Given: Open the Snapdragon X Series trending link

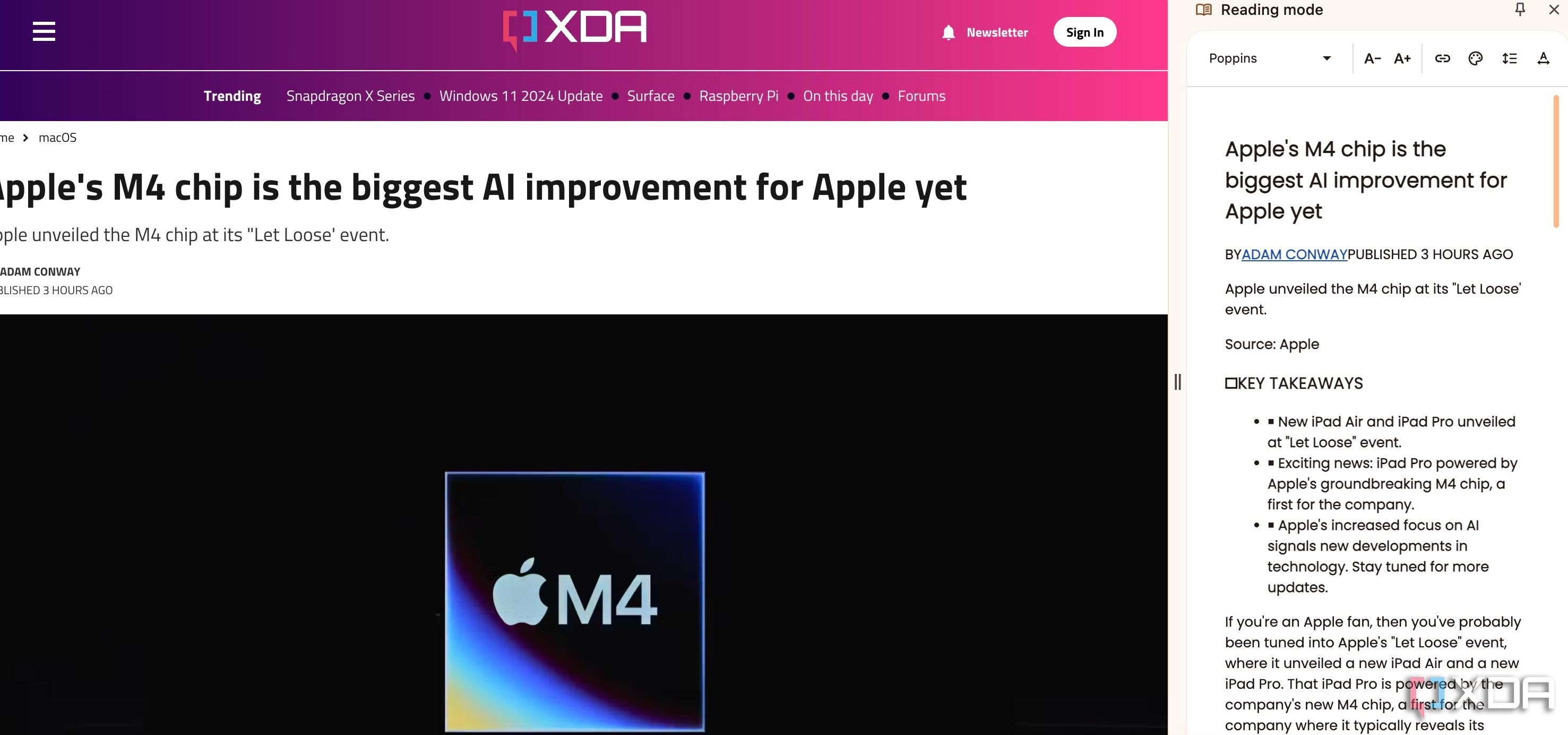Looking at the screenshot, I should [x=350, y=96].
